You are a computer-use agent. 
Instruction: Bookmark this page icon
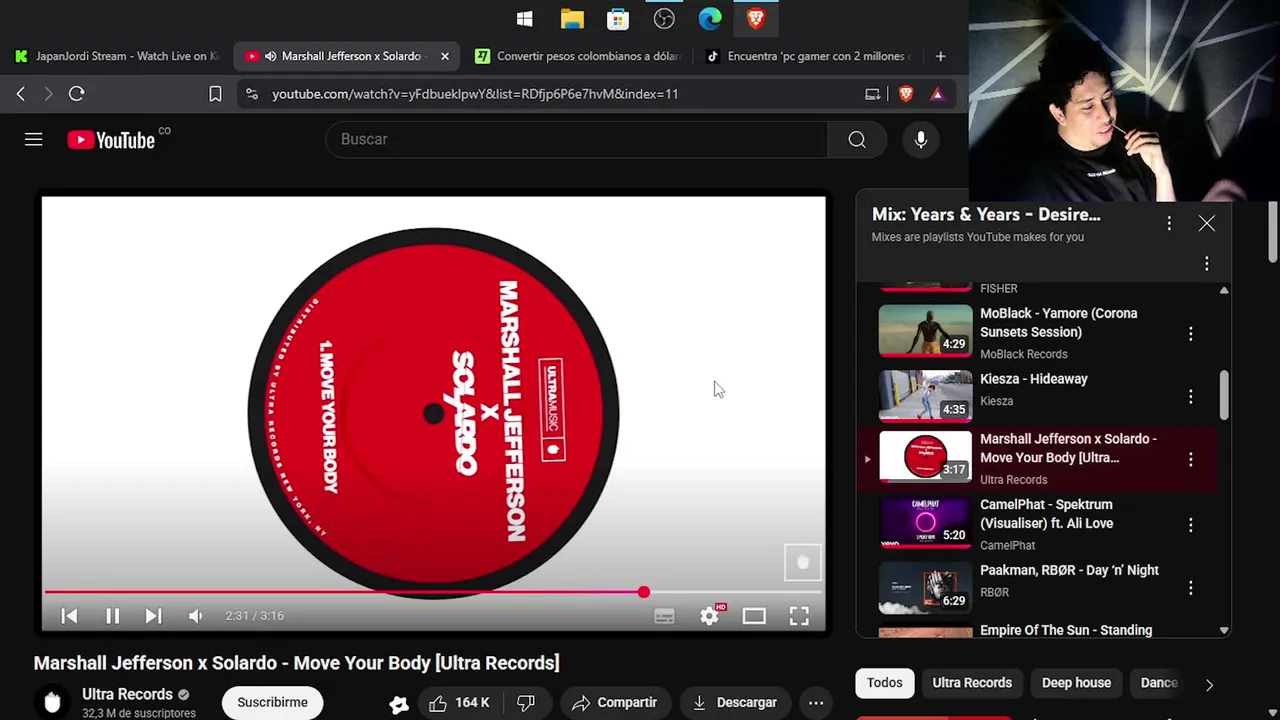215,94
